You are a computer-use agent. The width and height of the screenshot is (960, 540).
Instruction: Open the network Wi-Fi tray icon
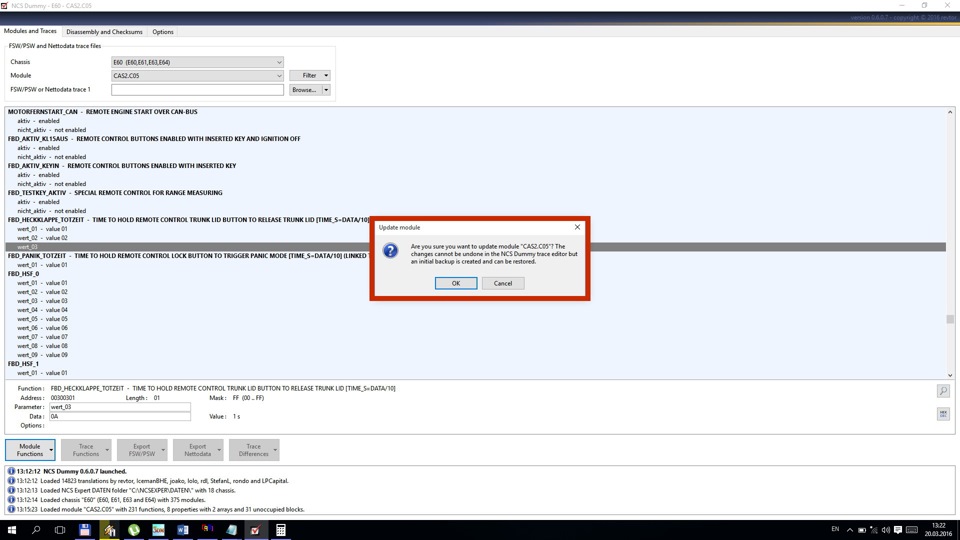pyautogui.click(x=874, y=530)
